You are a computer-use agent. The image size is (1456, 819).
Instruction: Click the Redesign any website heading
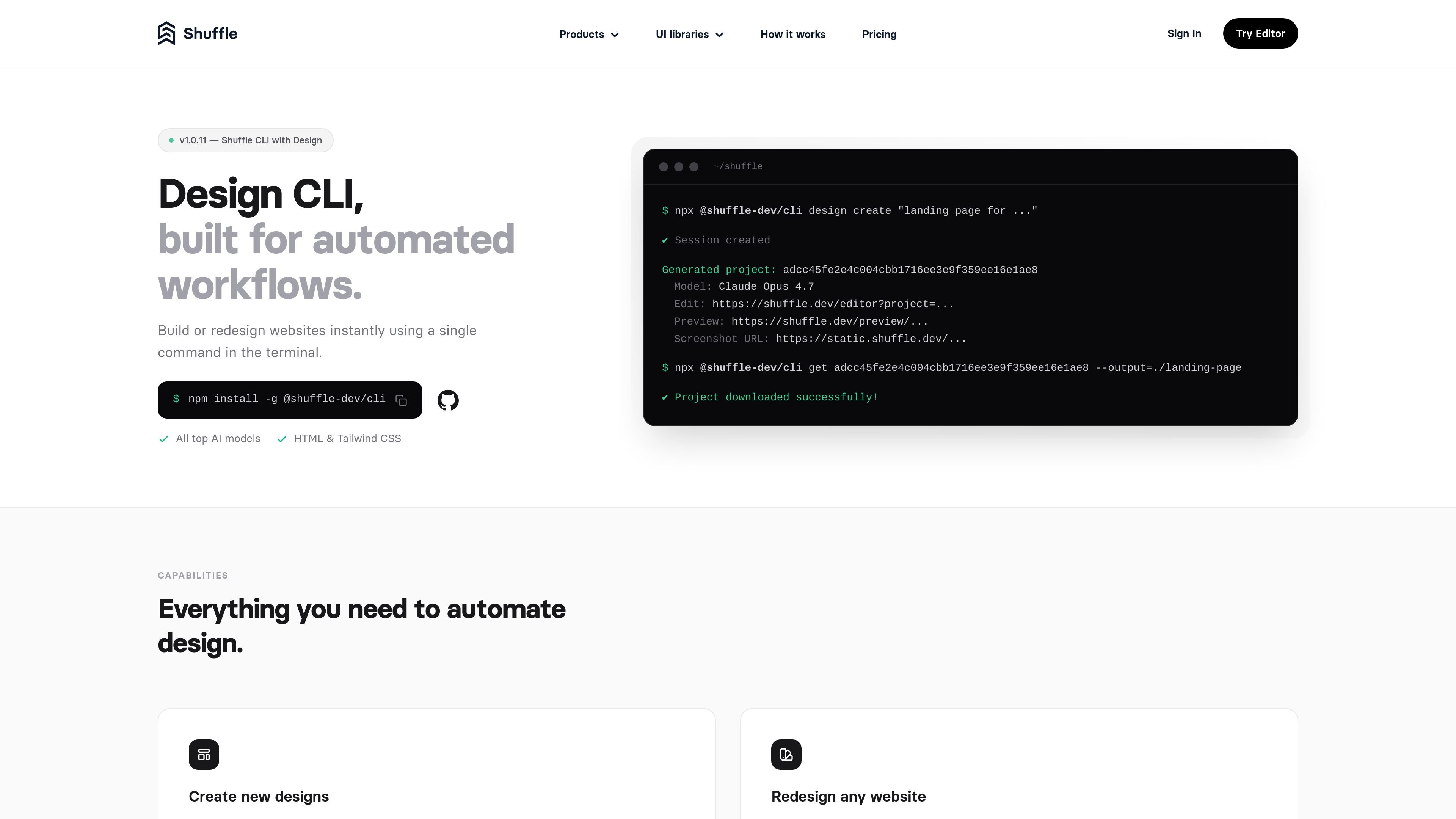tap(849, 796)
